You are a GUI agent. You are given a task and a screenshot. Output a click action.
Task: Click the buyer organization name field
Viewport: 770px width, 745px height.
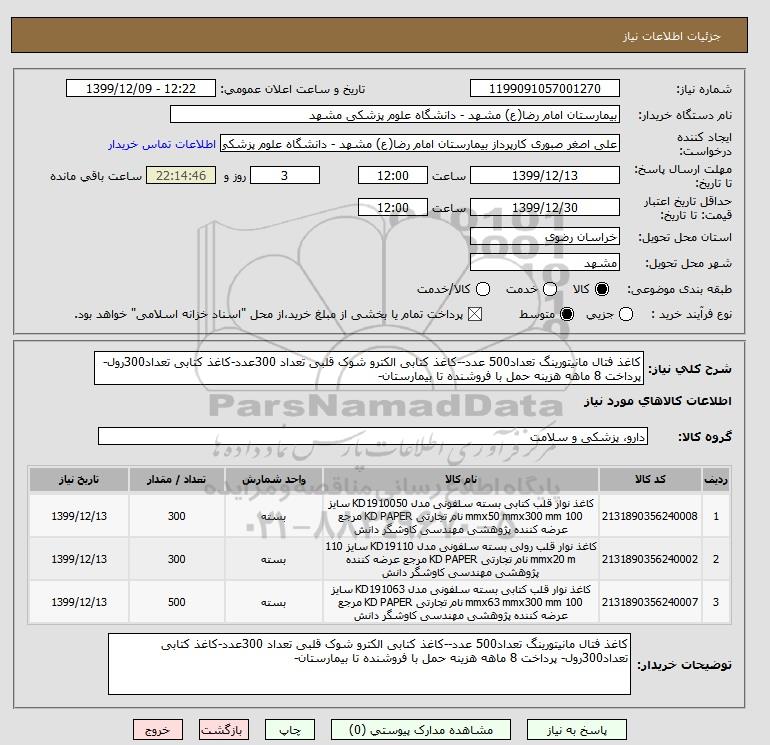395,114
